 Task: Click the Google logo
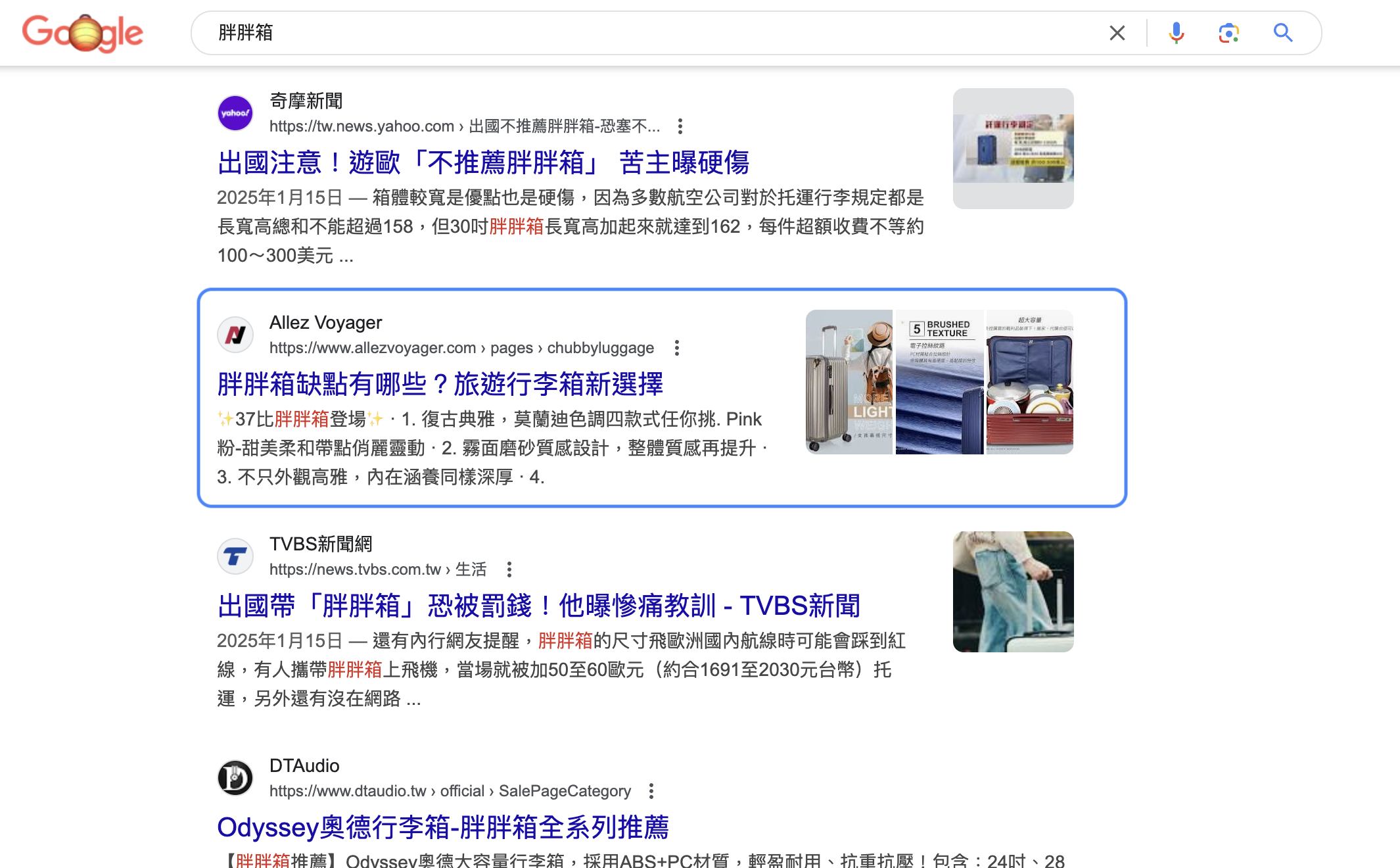pos(83,33)
